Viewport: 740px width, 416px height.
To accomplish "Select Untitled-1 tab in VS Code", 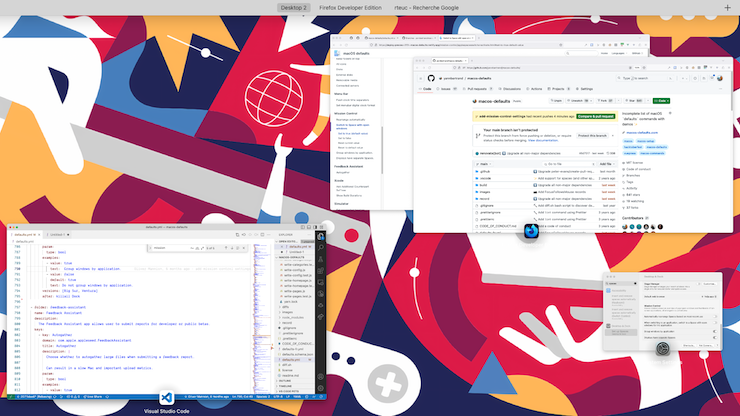I will pos(58,235).
